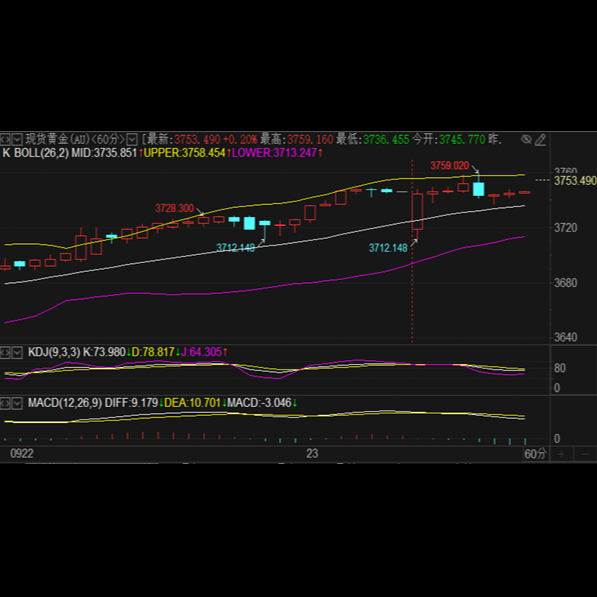
Task: Click the D:78.817 value in KDJ panel
Action: [153, 352]
